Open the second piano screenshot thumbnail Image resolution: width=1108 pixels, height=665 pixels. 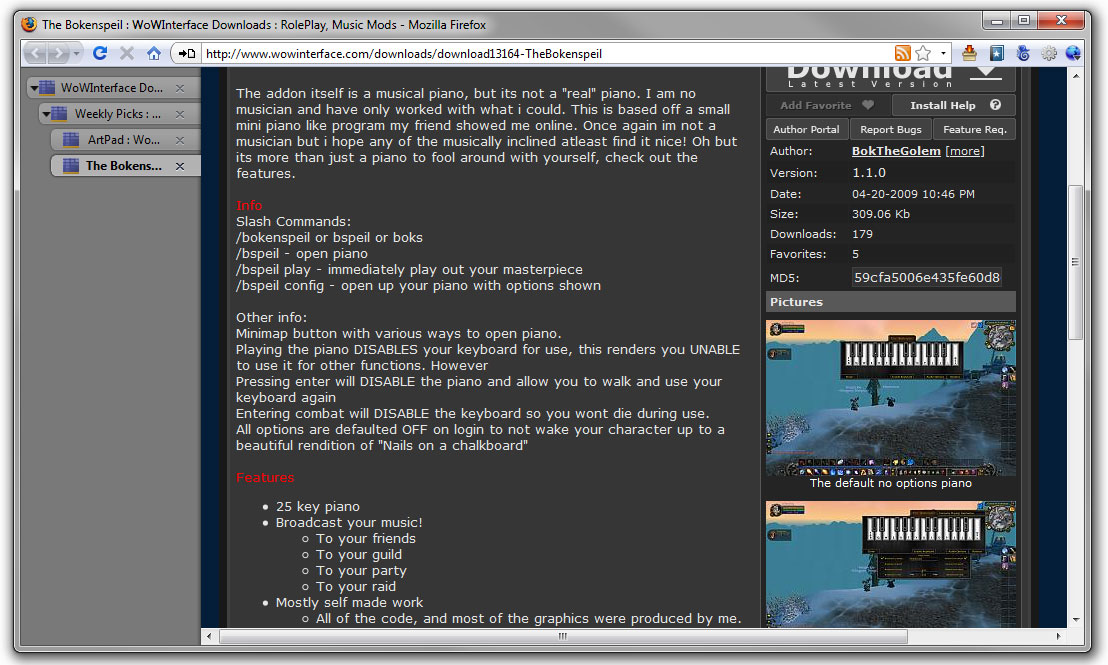click(x=891, y=565)
